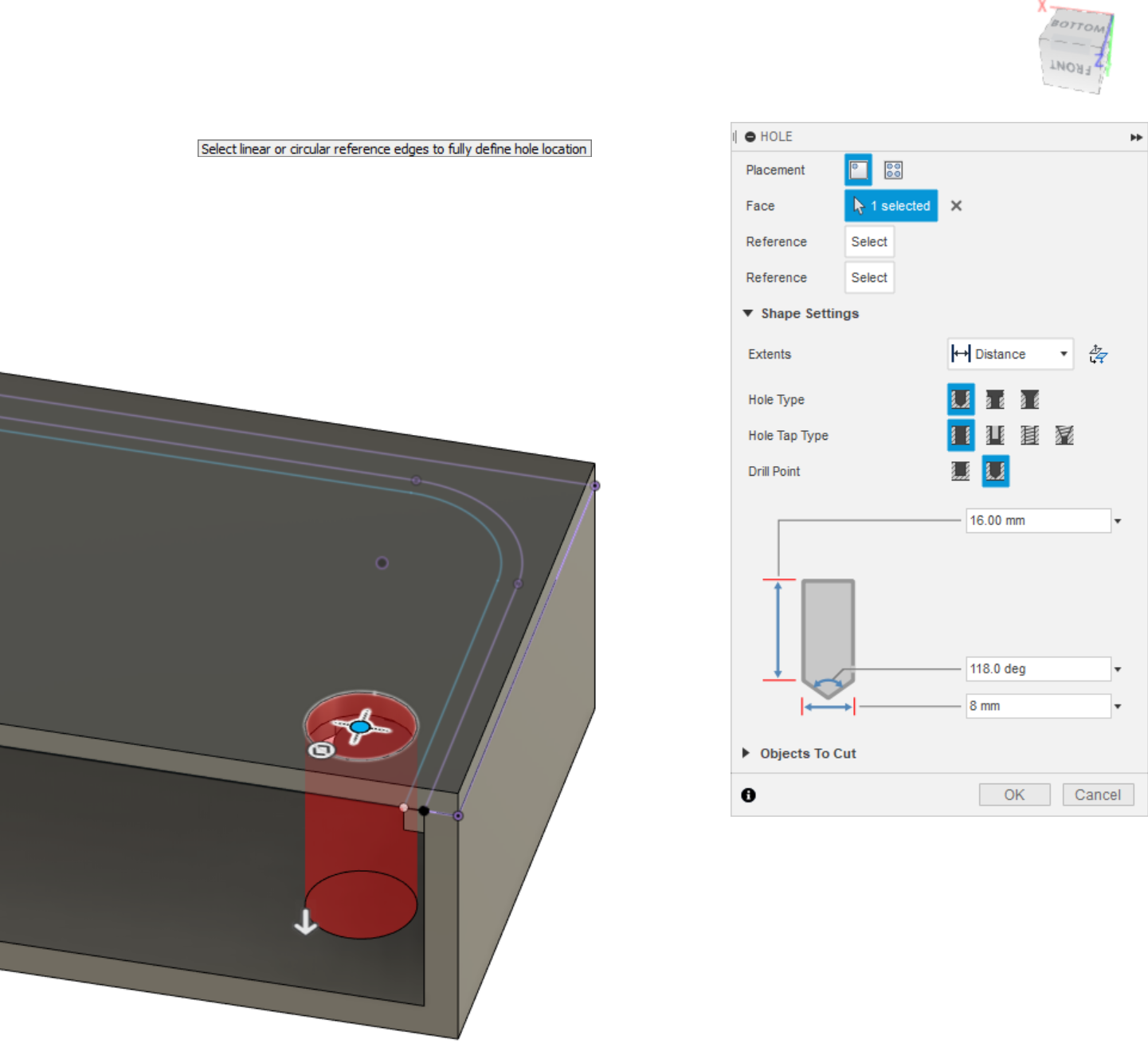Viewport: 1148px width, 1055px height.
Task: Click the Cancel button
Action: pos(1097,794)
